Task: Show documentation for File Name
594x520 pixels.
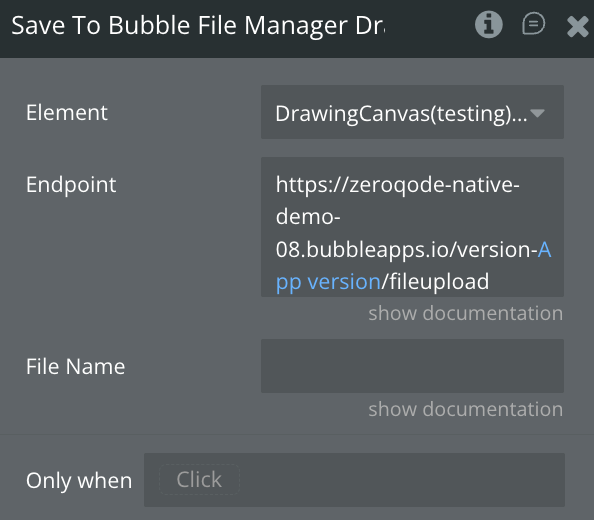Action: [466, 409]
